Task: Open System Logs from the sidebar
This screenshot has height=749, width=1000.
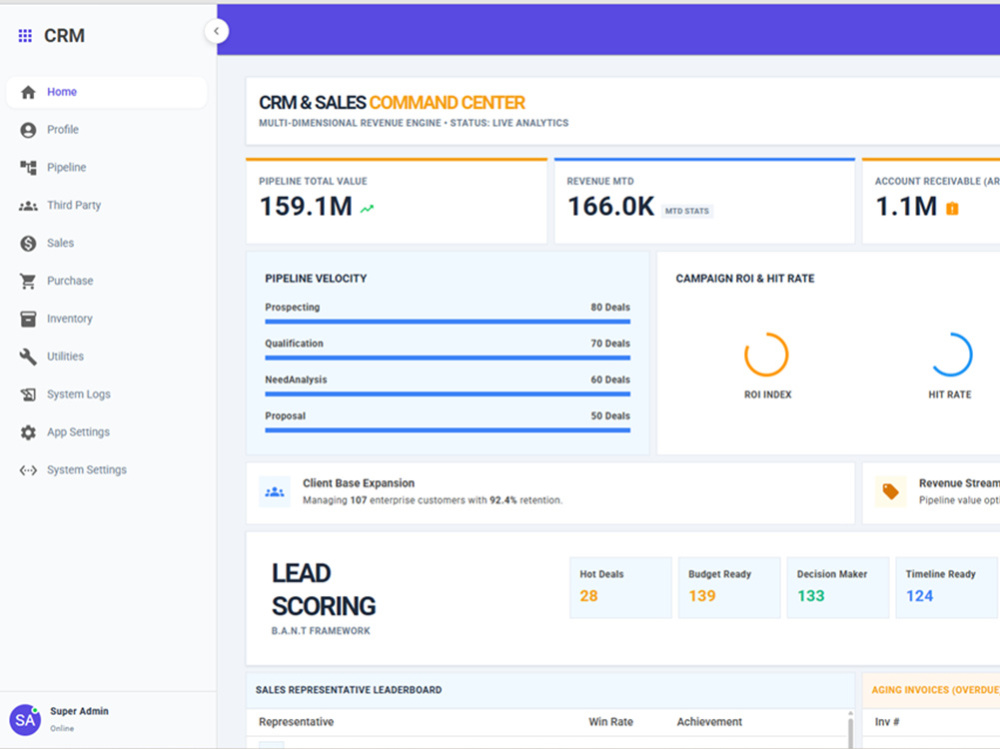Action: [107, 394]
